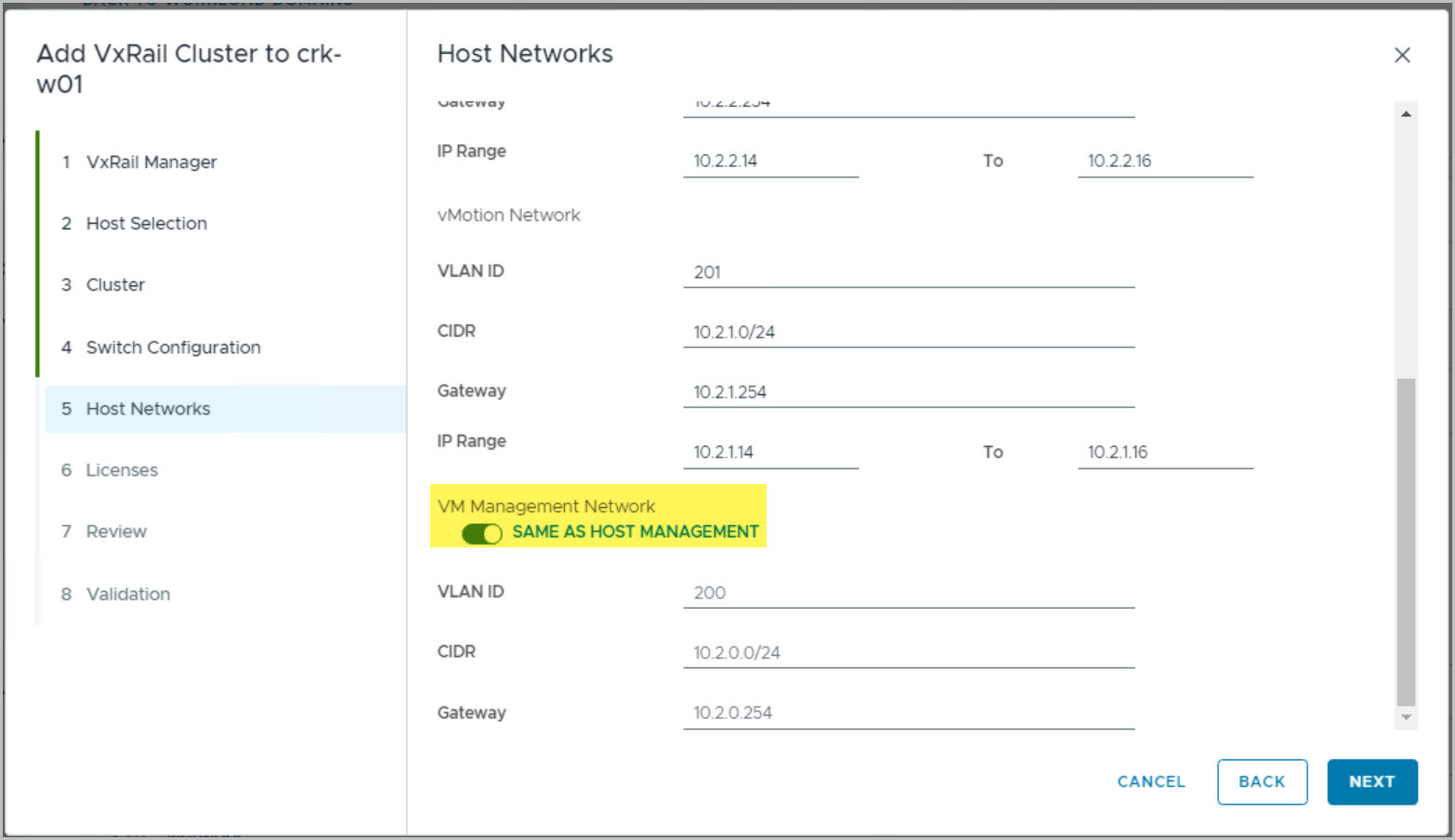Click the vMotion VLAN ID field
This screenshot has height=840, width=1455.
pos(908,272)
